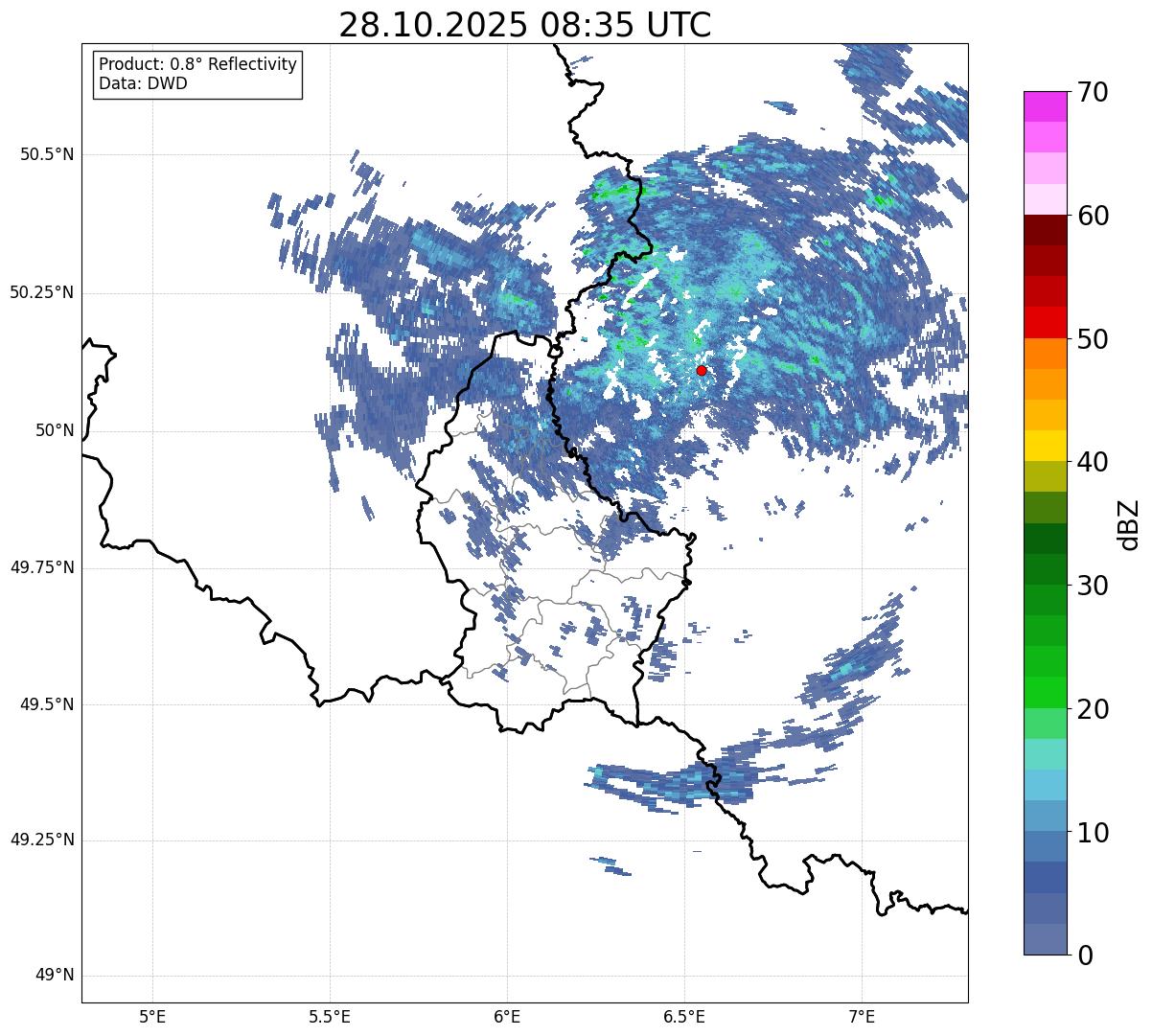Pick the magenta swatch at colorbar top
This screenshot has height=1036, width=1152.
[x=1046, y=106]
